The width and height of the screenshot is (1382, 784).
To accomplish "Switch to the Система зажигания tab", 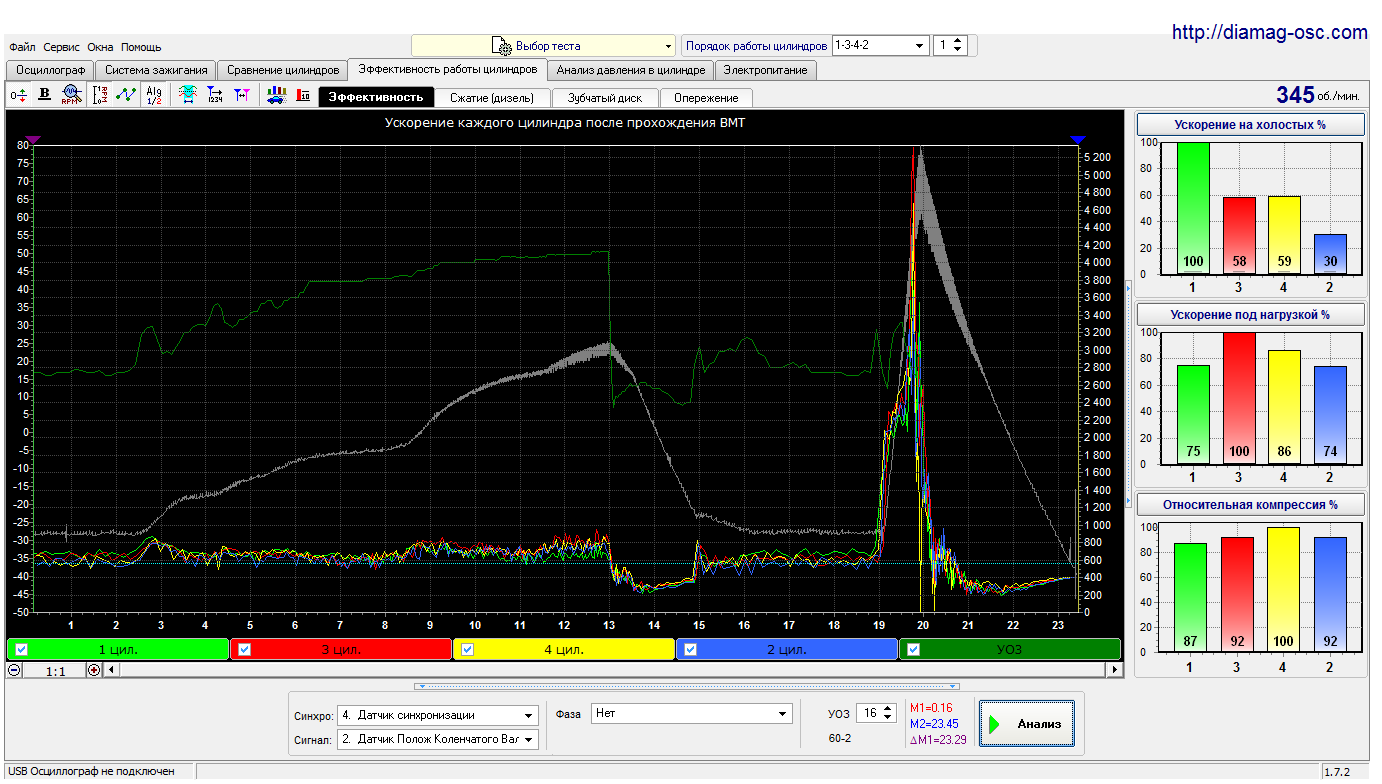I will (156, 70).
